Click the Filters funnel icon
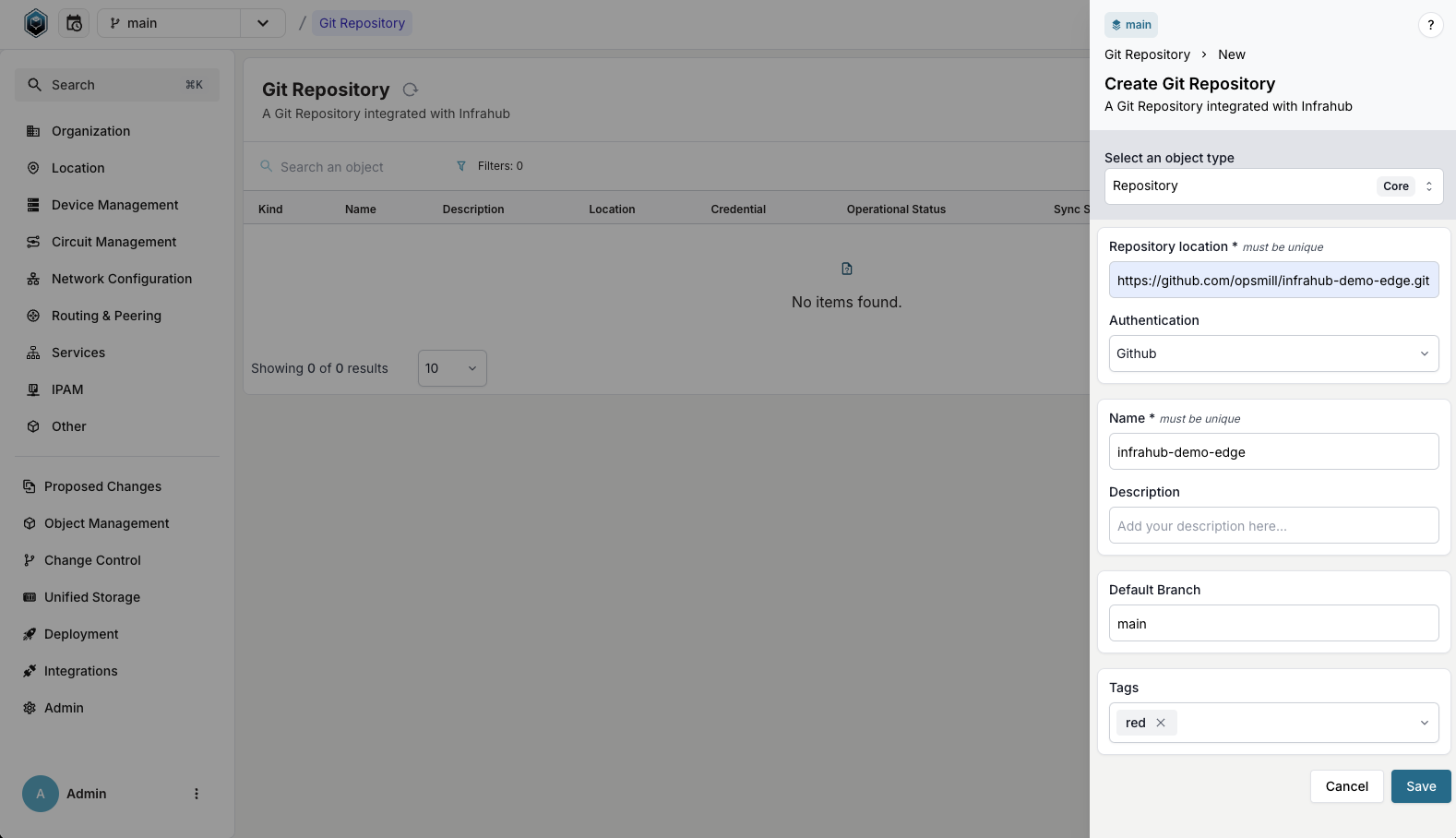The image size is (1456, 838). (461, 166)
